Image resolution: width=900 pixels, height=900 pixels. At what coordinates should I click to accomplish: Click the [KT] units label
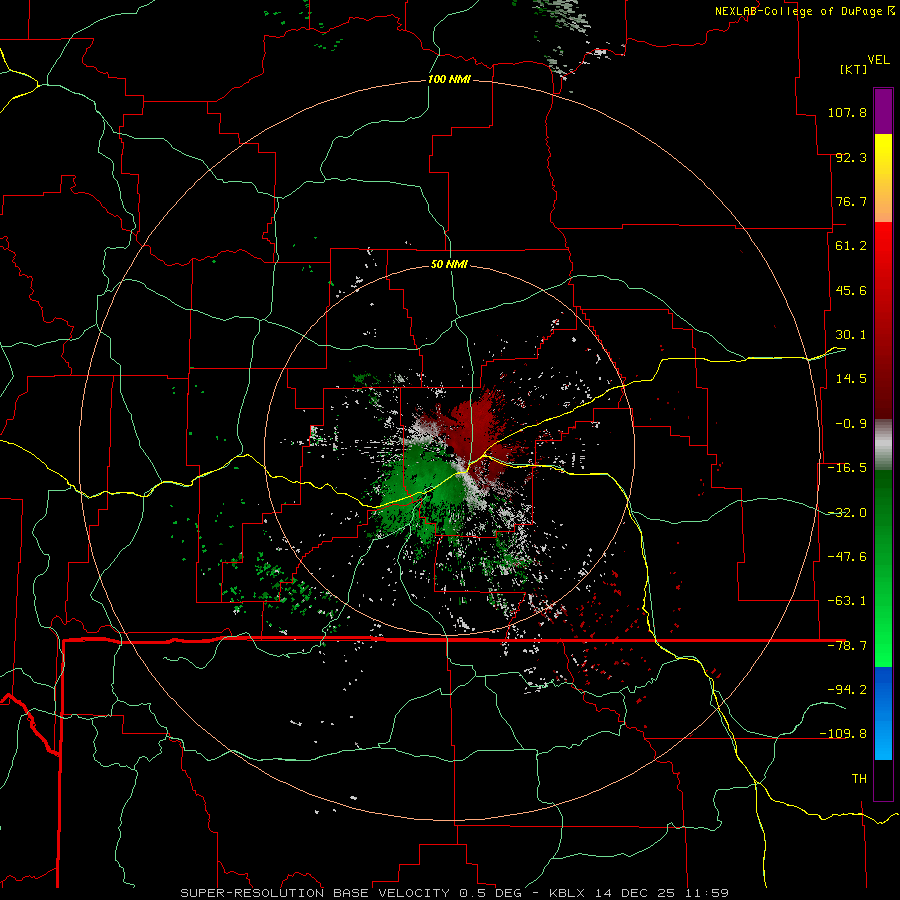[854, 69]
